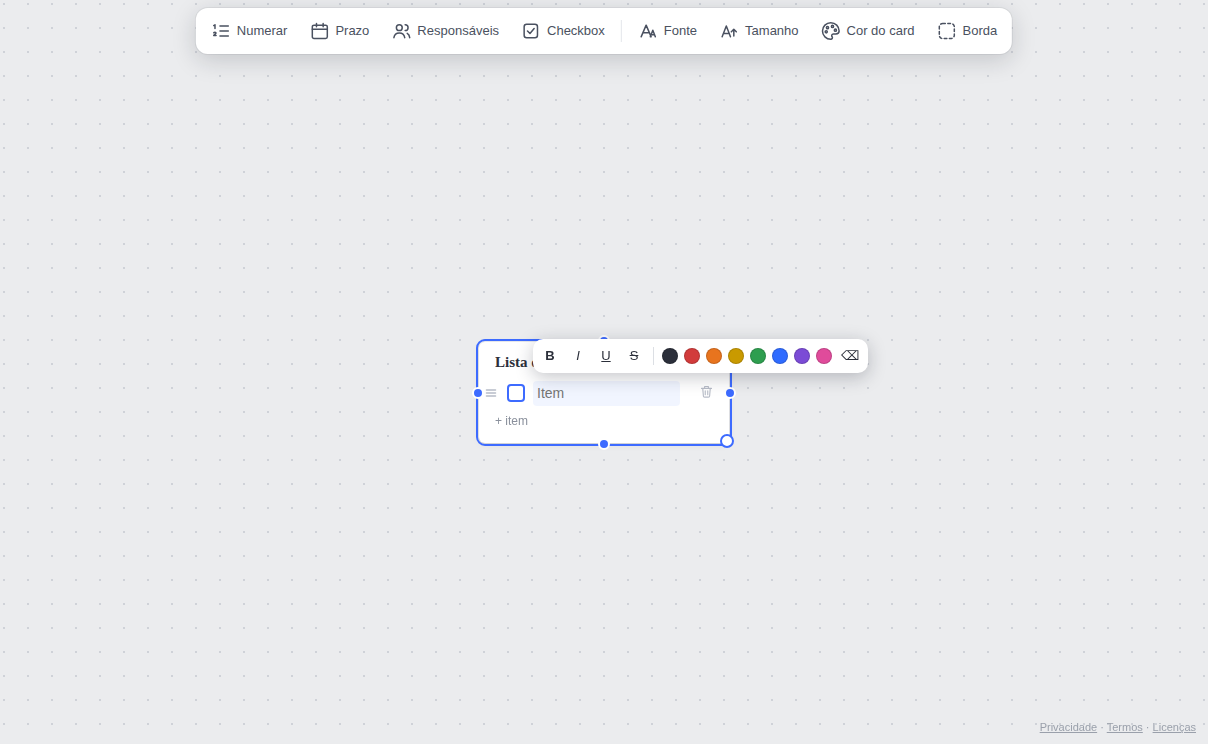
Task: Open the Tamanho size menu
Action: pyautogui.click(x=760, y=31)
